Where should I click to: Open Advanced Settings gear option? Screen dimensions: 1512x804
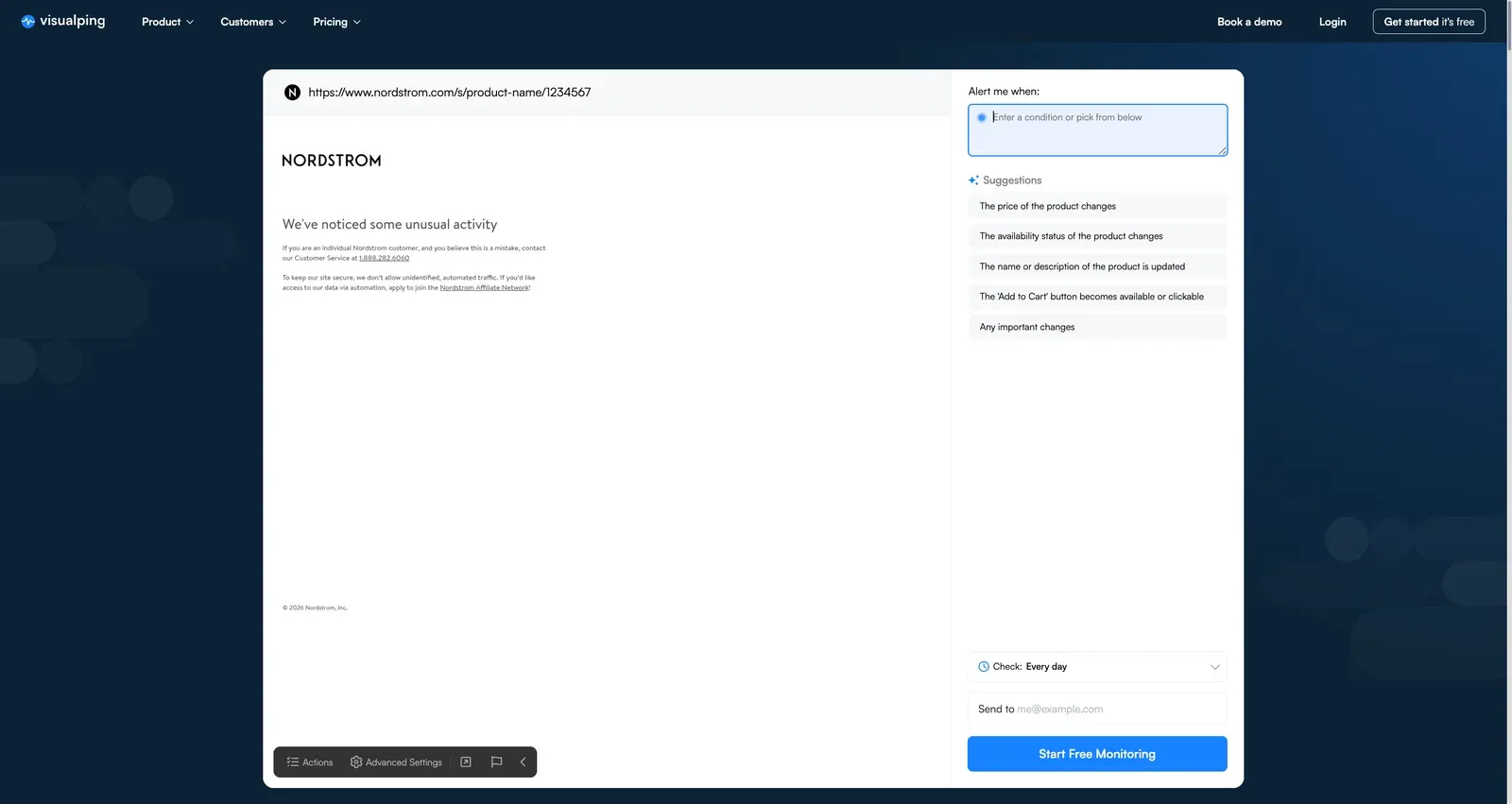point(396,762)
